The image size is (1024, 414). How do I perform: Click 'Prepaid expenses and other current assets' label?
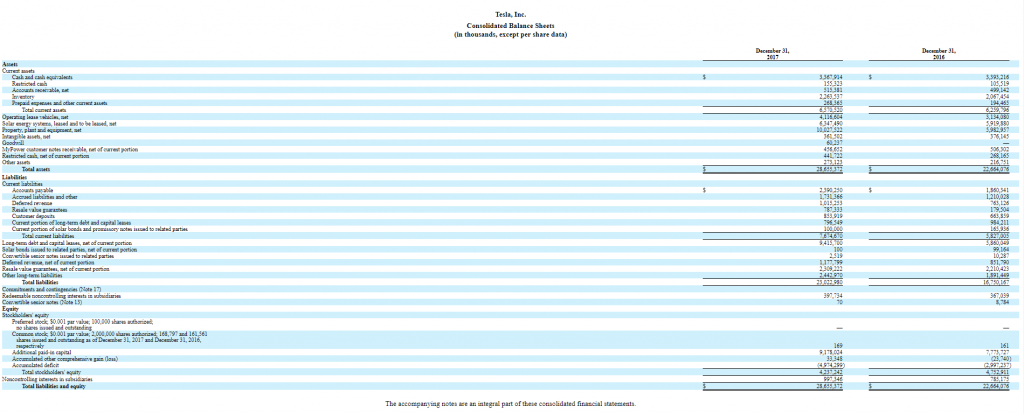(59, 103)
